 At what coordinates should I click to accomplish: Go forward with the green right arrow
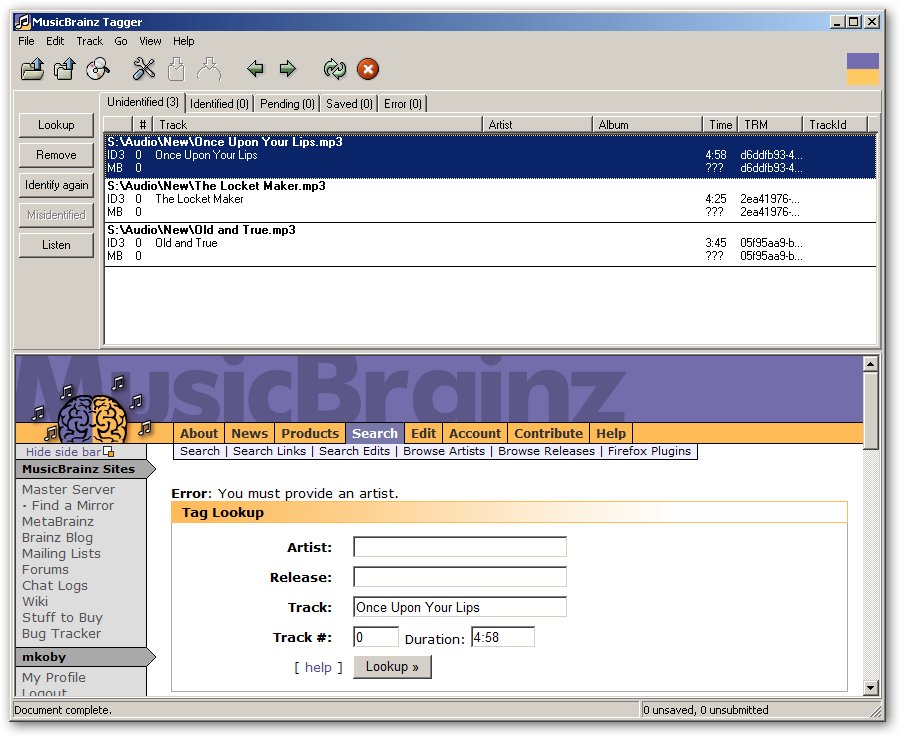pyautogui.click(x=288, y=69)
